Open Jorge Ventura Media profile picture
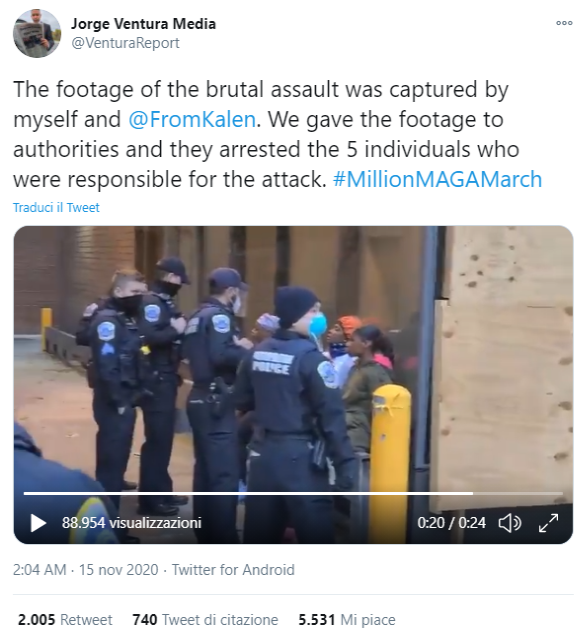This screenshot has width=588, height=643. (37, 34)
